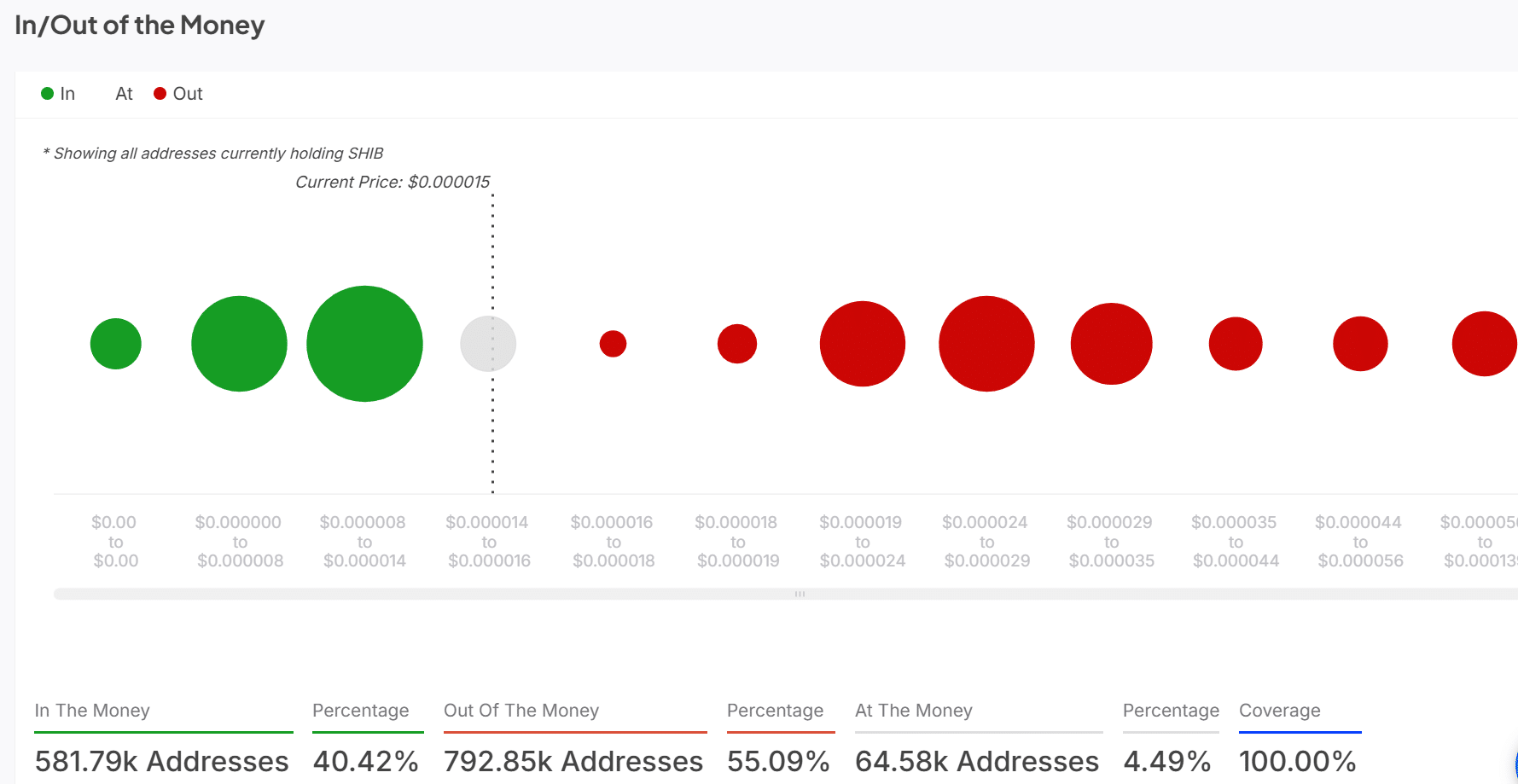
Task: Click the red bubble for $0.000044 to $0.000056
Action: (x=1360, y=344)
